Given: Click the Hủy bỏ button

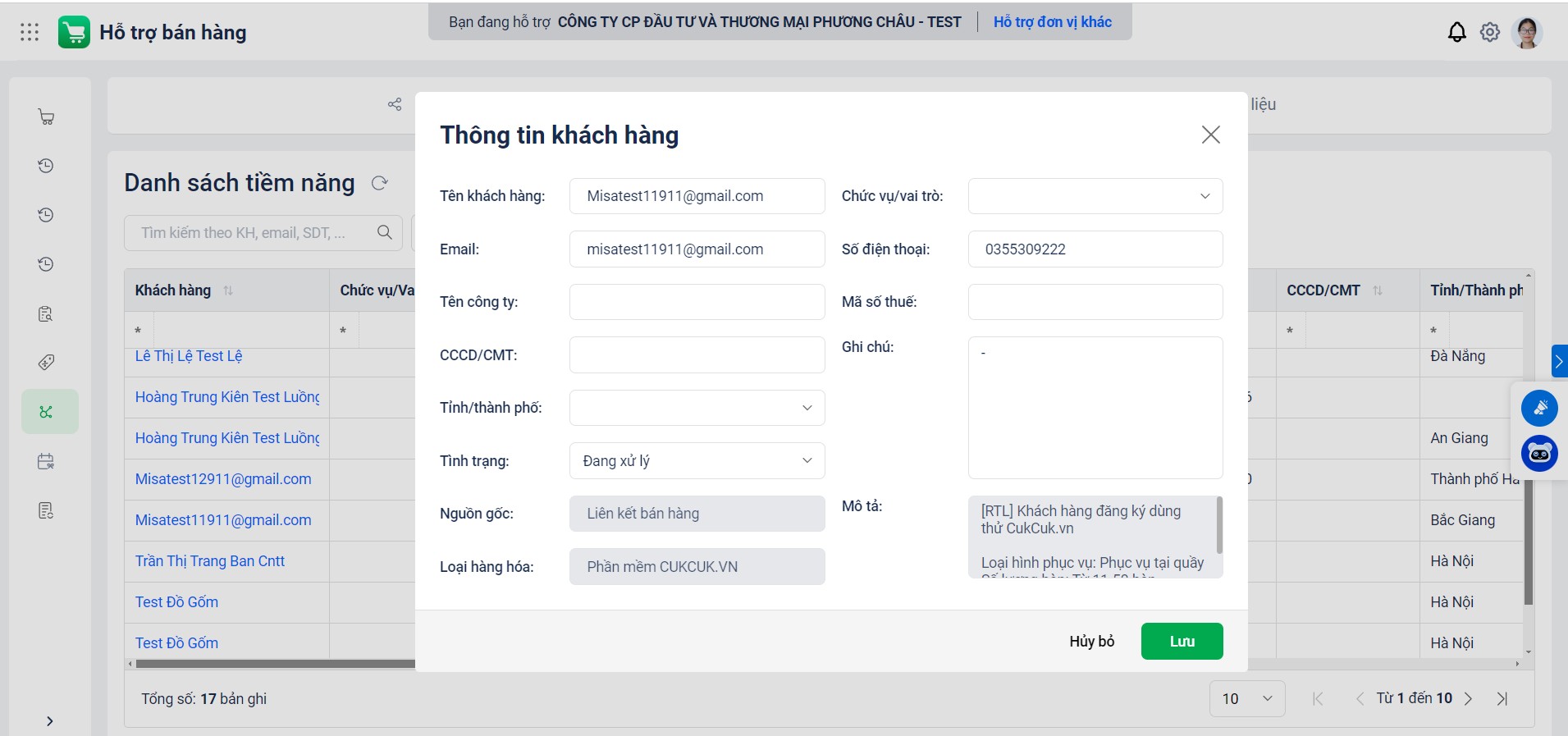Looking at the screenshot, I should tap(1091, 641).
